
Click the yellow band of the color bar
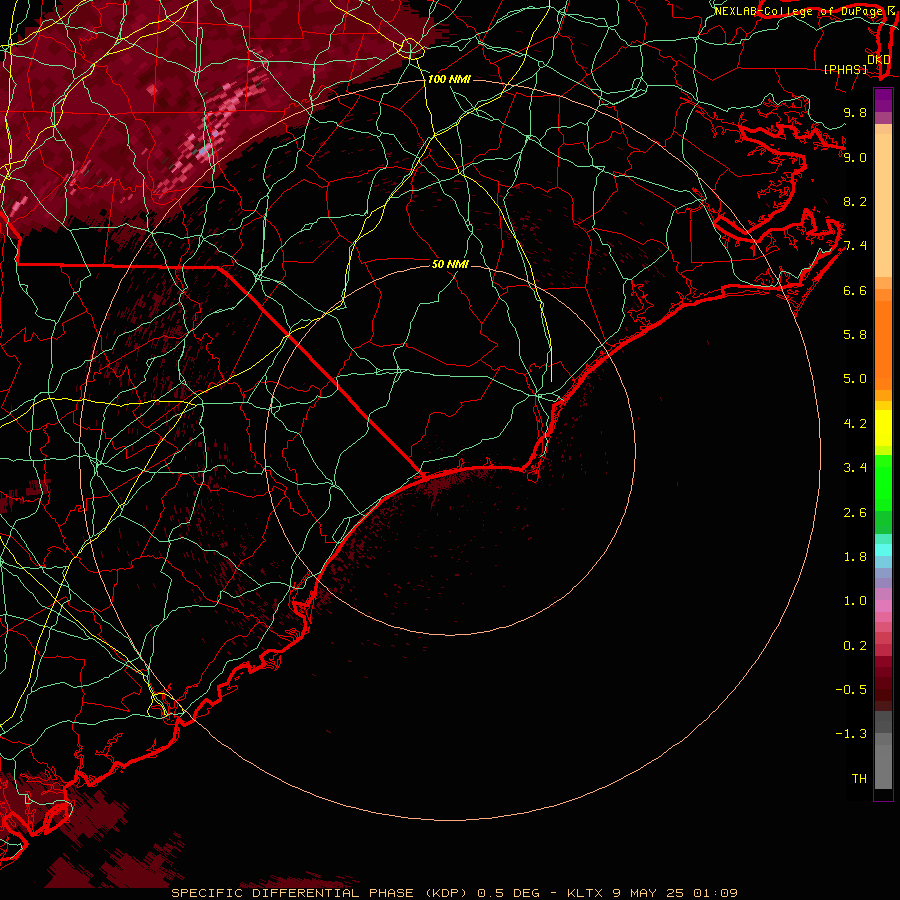click(x=883, y=428)
